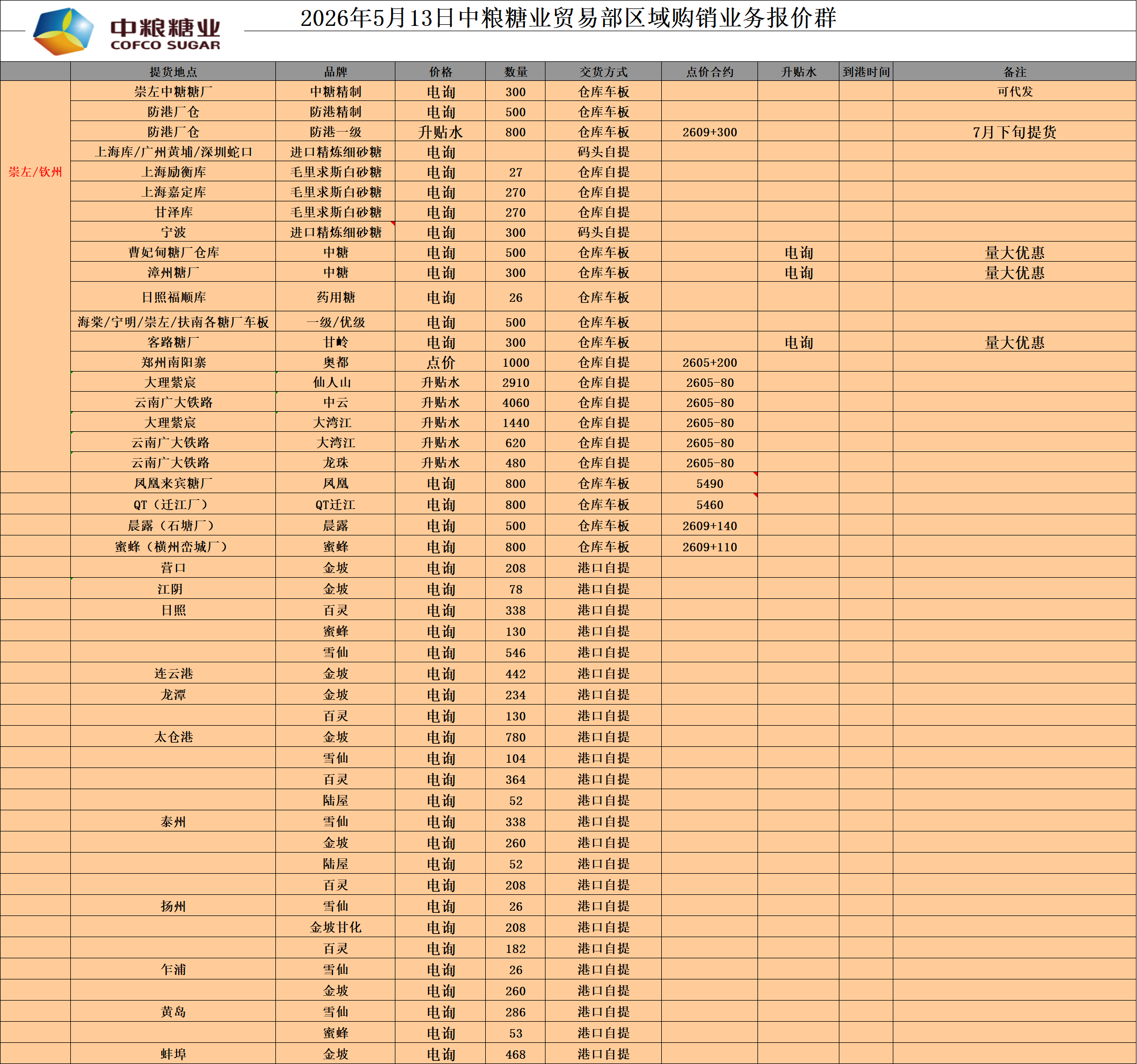Select the 防港一级 brand cell
1137x1064 pixels.
pyautogui.click(x=335, y=132)
